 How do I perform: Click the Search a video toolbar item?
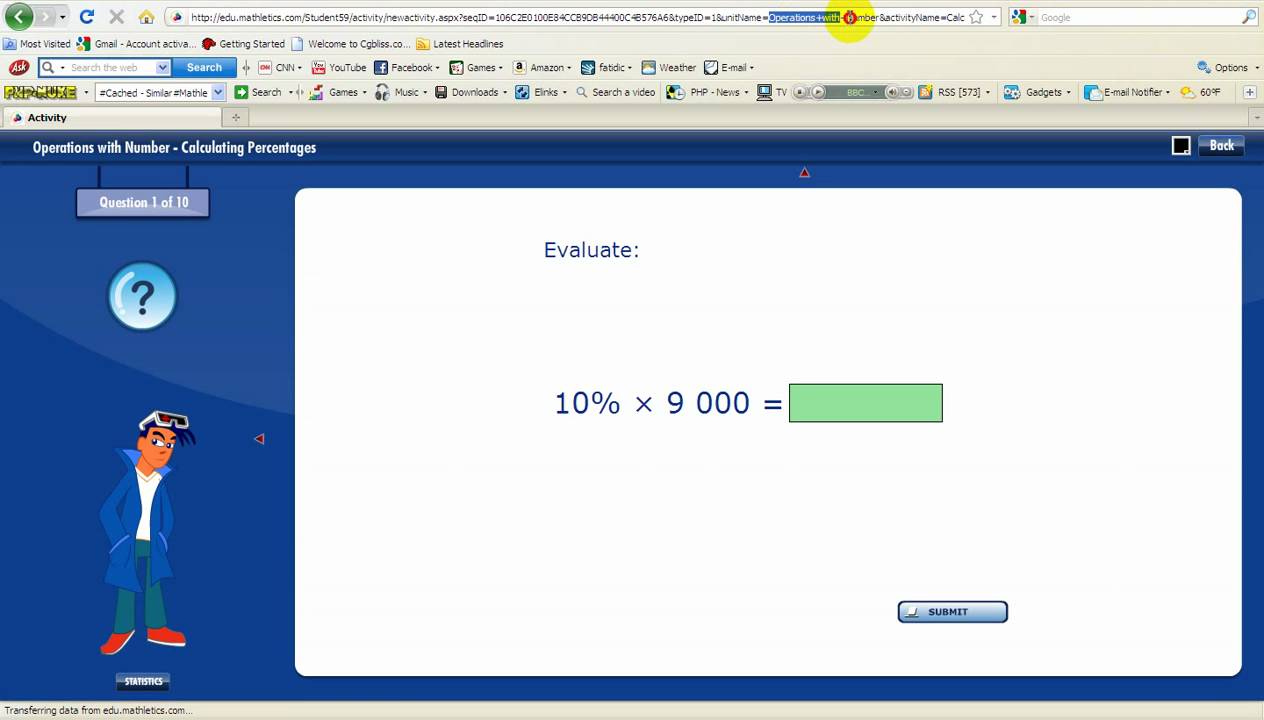click(x=615, y=92)
